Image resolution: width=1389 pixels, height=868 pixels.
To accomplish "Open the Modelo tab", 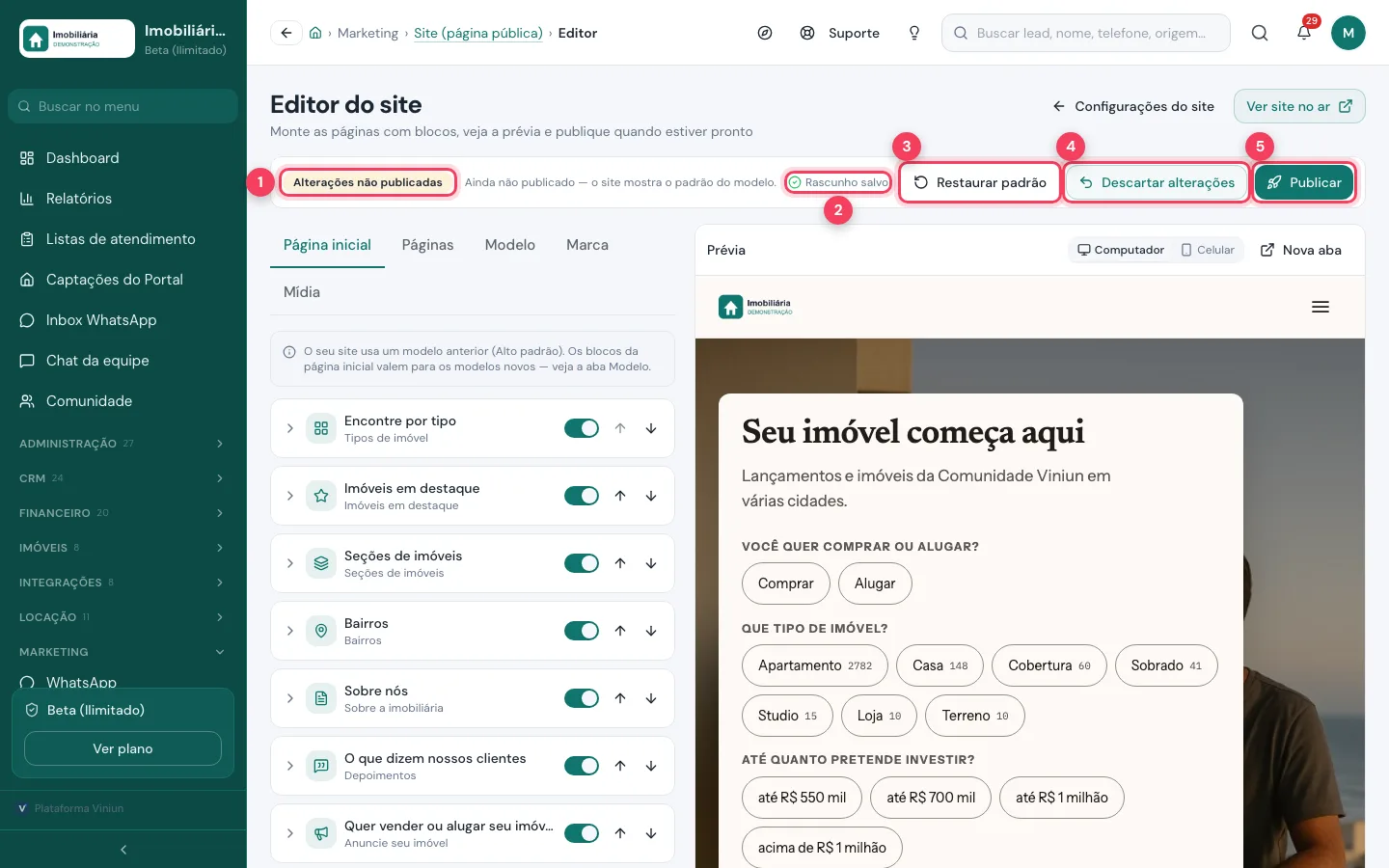I will pos(510,245).
